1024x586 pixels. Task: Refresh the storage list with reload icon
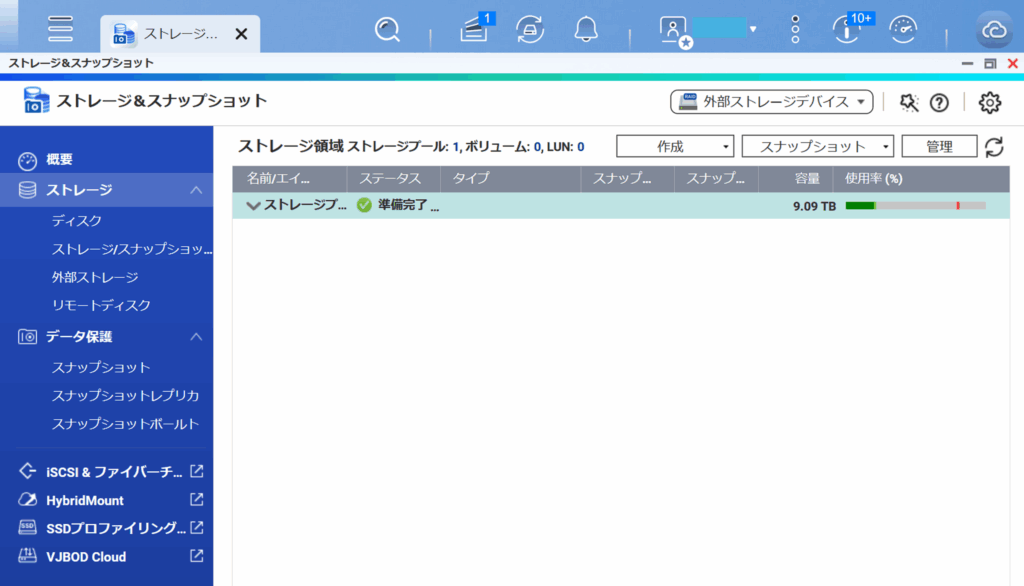(x=994, y=147)
